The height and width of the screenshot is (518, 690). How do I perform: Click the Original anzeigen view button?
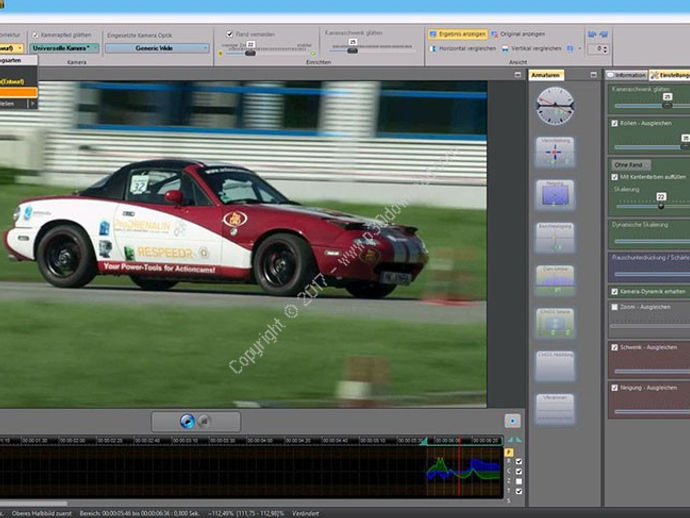pyautogui.click(x=518, y=34)
